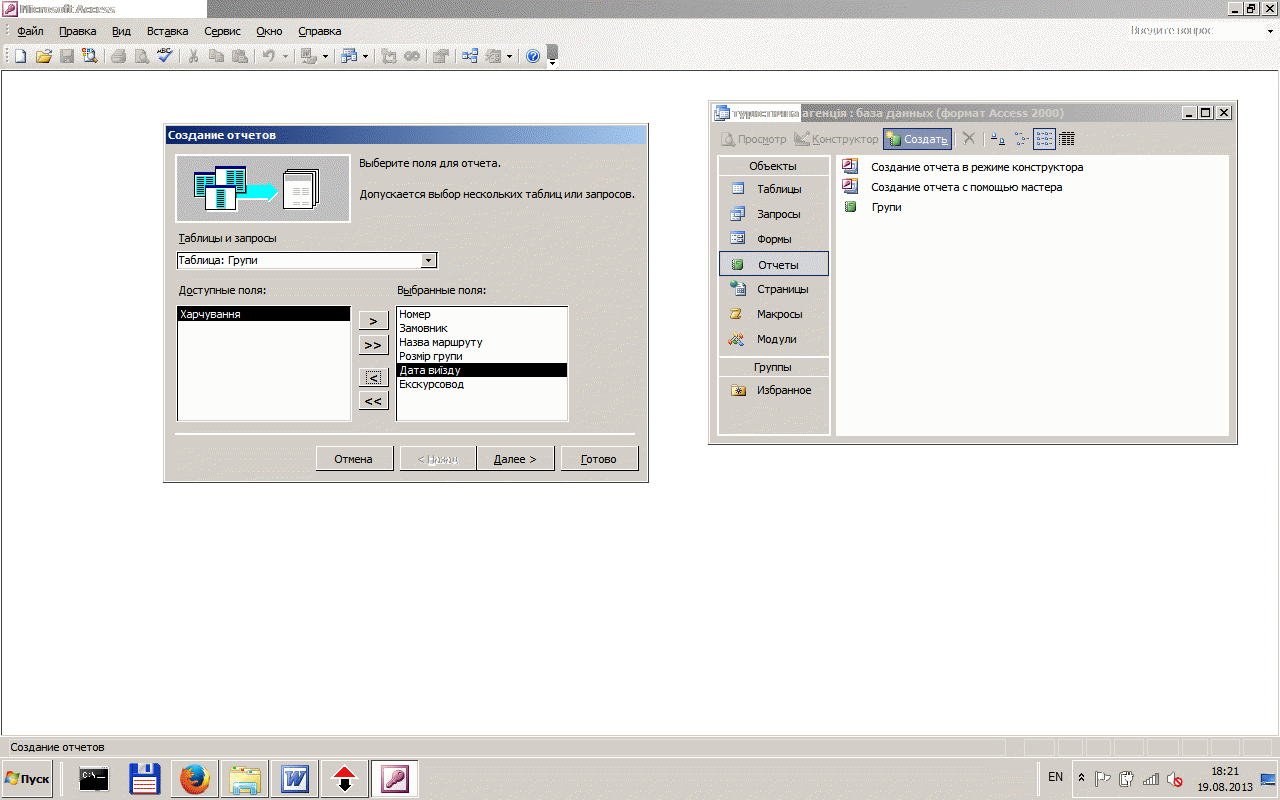
Task: Switch database window to large icons view
Action: point(996,139)
